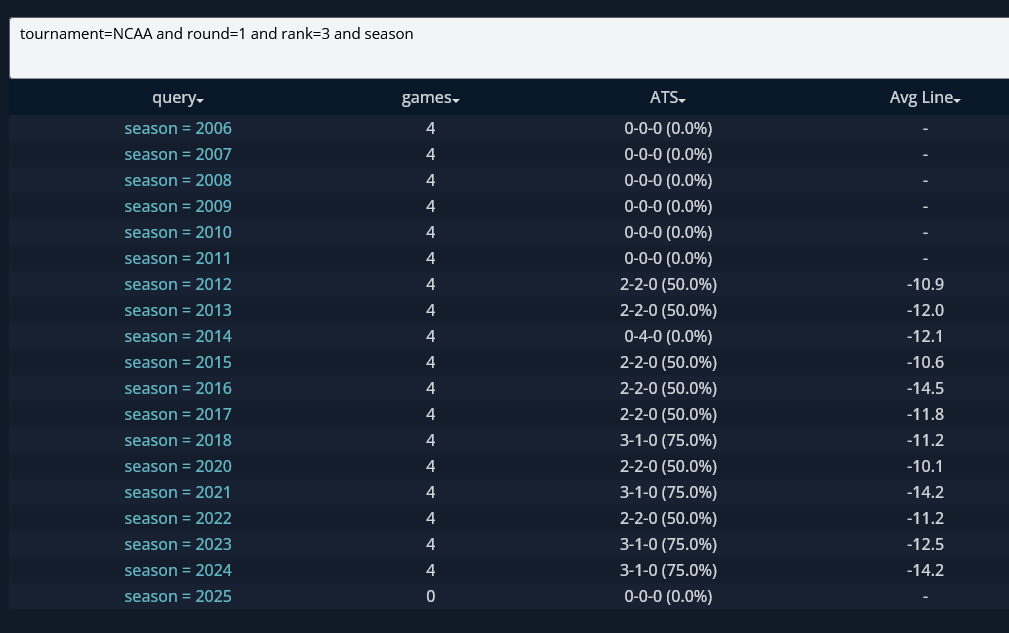Image resolution: width=1009 pixels, height=633 pixels.
Task: Sort by the games column header
Action: pyautogui.click(x=430, y=98)
